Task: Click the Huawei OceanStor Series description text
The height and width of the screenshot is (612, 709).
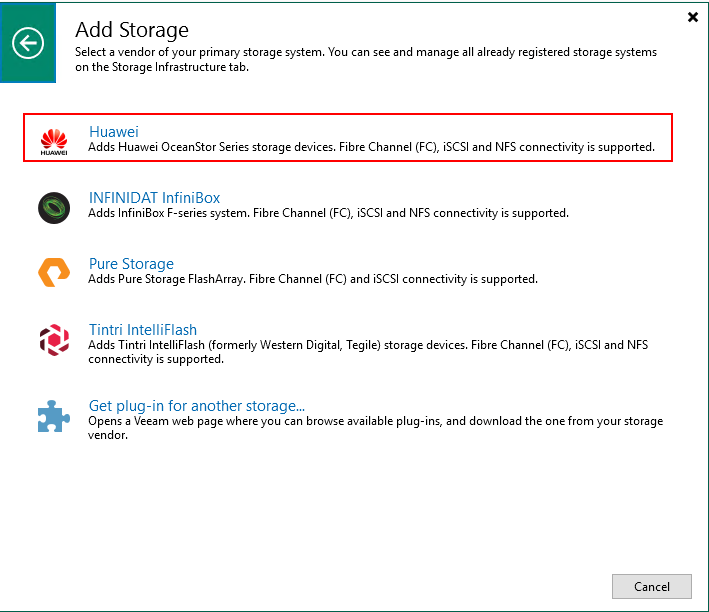Action: [x=371, y=147]
